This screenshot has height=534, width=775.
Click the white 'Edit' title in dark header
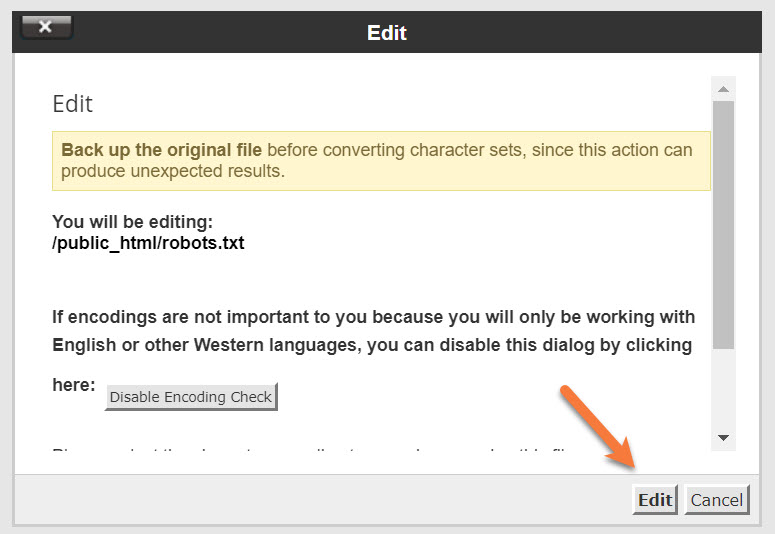[x=387, y=33]
